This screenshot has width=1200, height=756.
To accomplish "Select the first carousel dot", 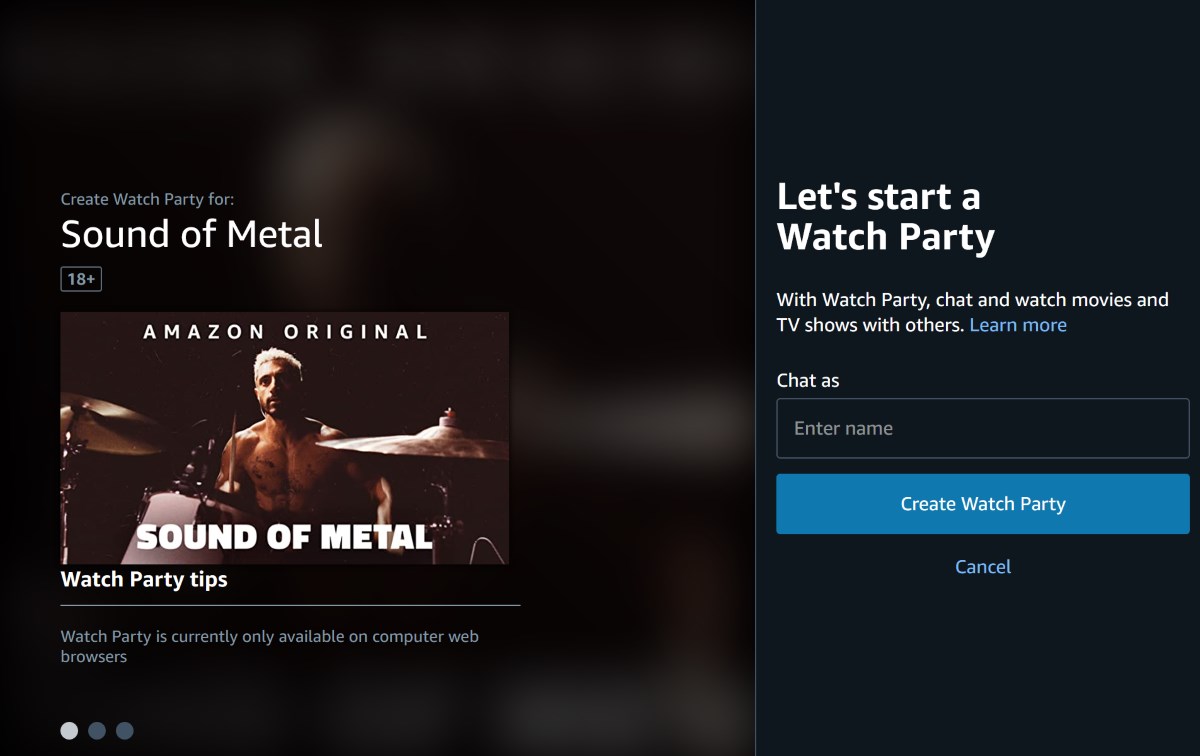I will 71,731.
